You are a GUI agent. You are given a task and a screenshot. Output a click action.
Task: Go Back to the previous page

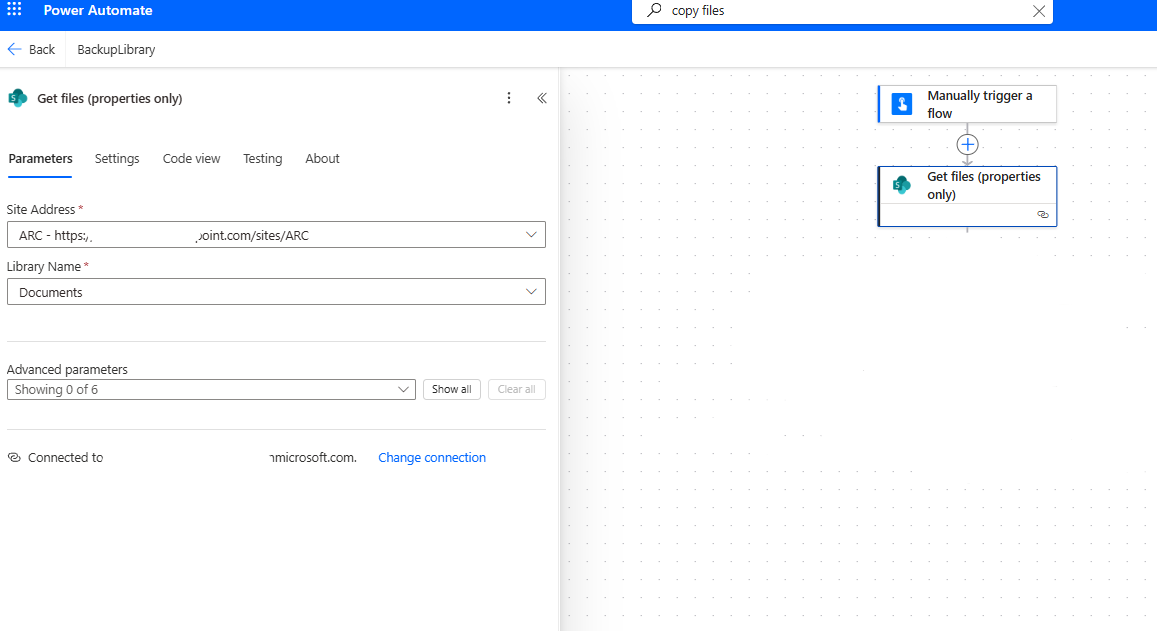[x=32, y=49]
